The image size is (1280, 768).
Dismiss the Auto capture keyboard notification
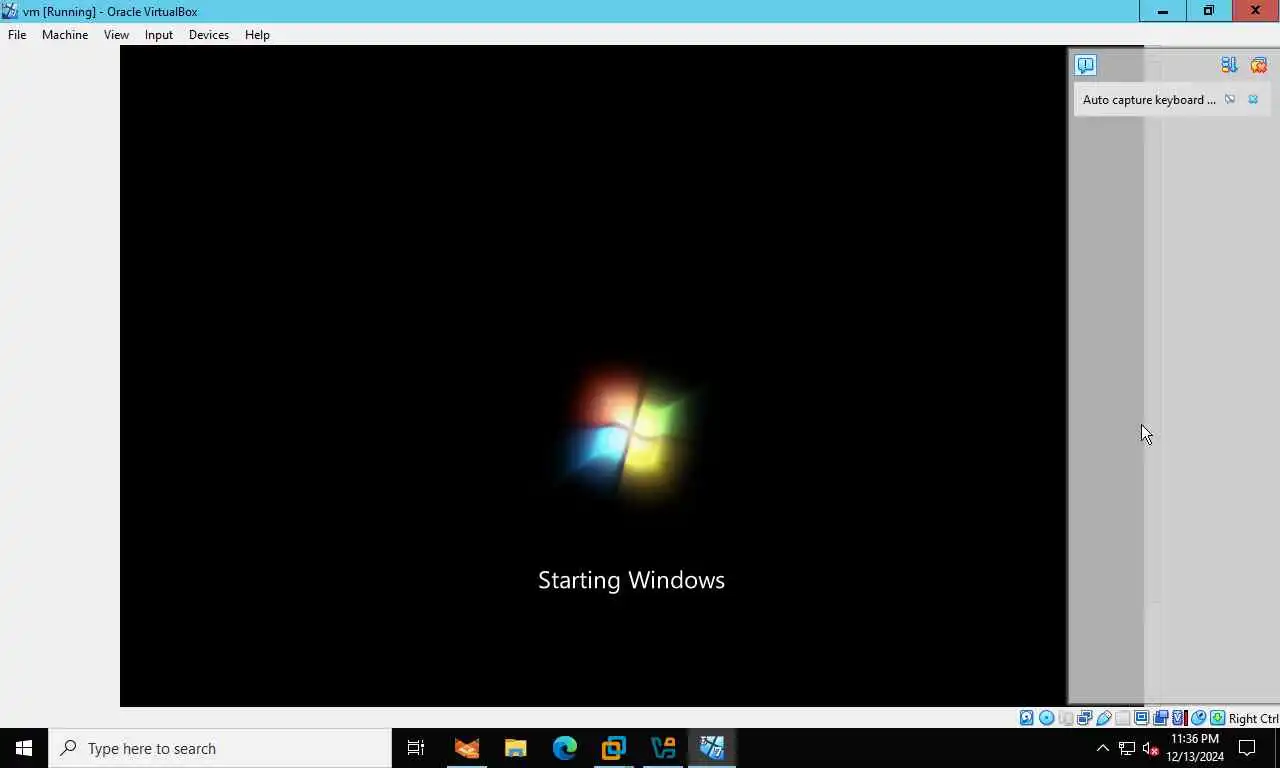pyautogui.click(x=1253, y=99)
